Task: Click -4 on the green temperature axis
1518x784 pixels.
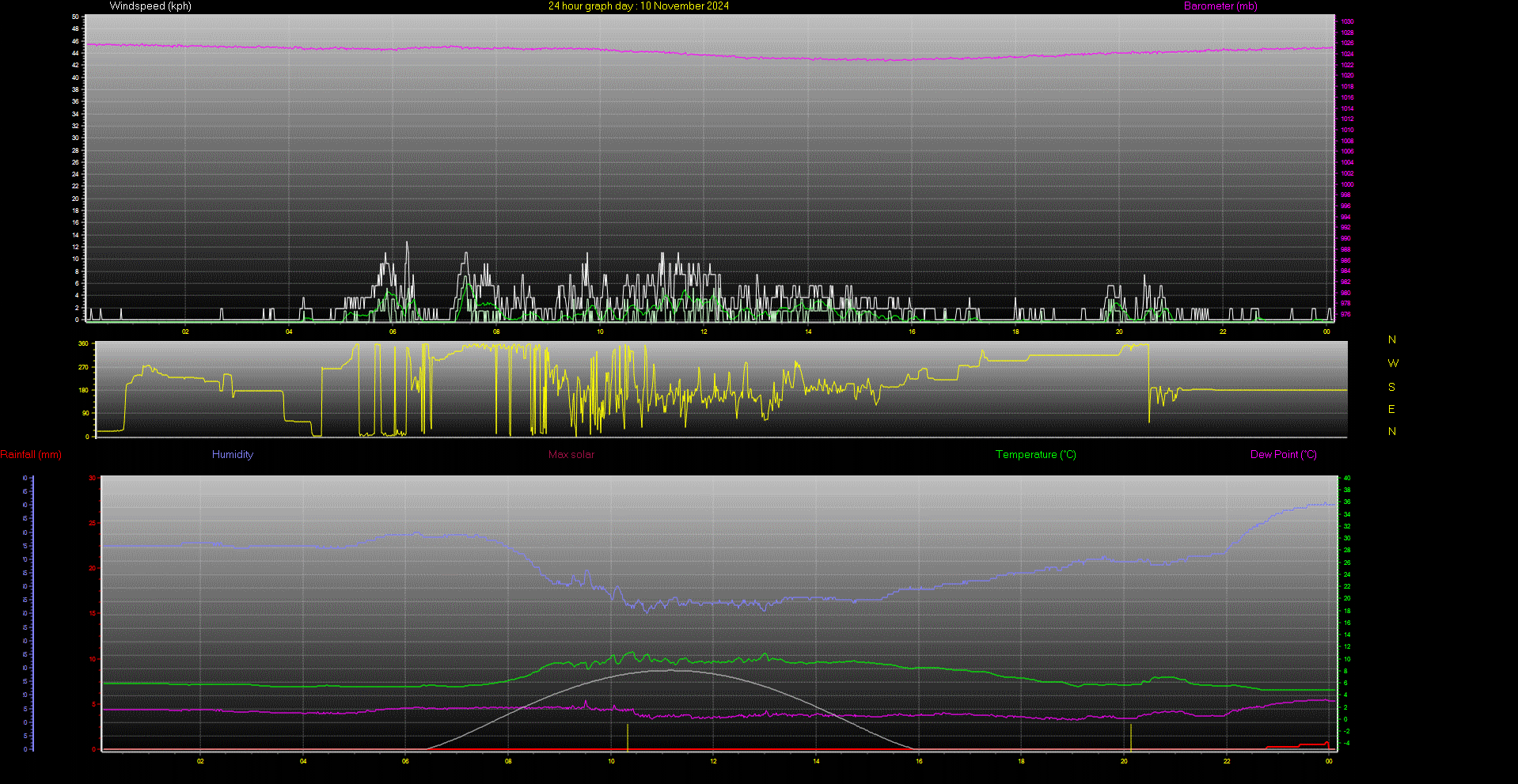Action: coord(1347,744)
